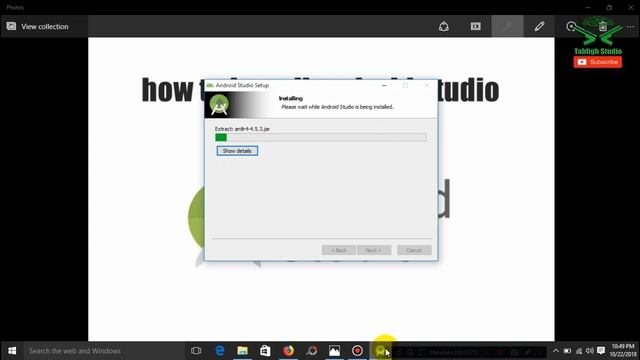Minimize the Android Studio Setup window
The height and width of the screenshot is (360, 640).
tap(384, 85)
